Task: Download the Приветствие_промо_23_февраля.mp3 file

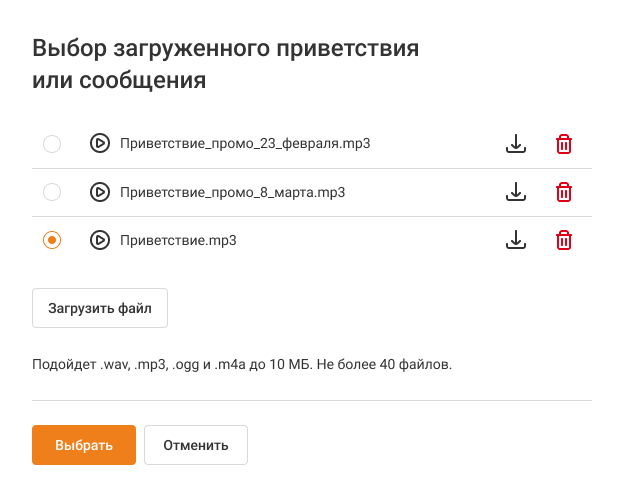Action: (515, 144)
